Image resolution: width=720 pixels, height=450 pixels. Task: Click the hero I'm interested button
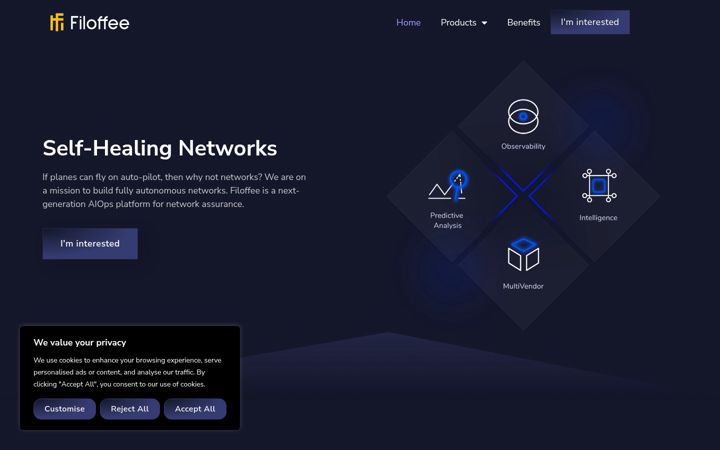point(90,244)
